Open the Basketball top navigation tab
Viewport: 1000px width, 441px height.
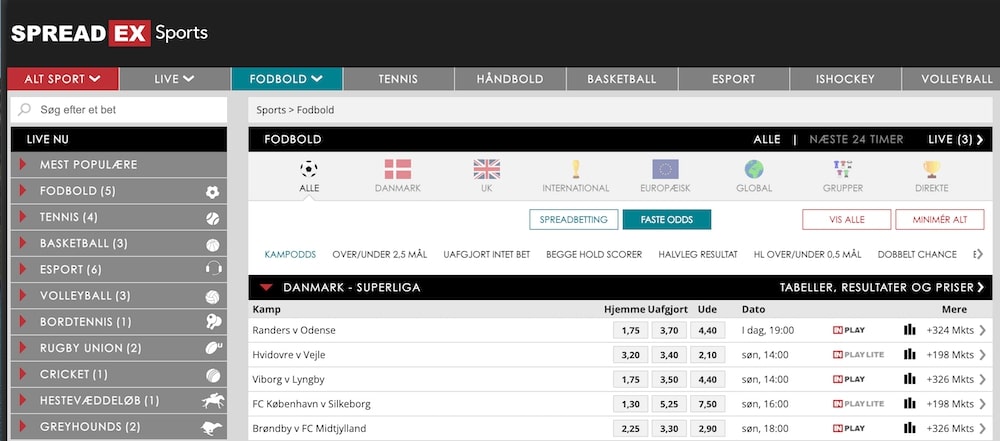(x=622, y=79)
